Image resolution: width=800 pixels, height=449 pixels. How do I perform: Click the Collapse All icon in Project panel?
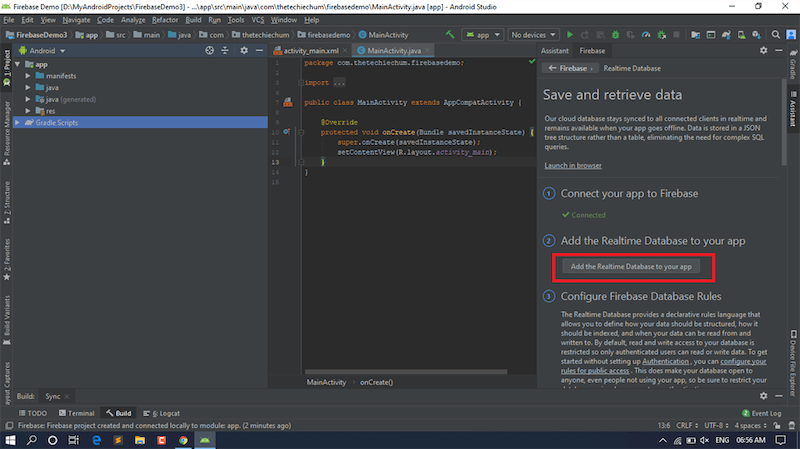[x=224, y=50]
